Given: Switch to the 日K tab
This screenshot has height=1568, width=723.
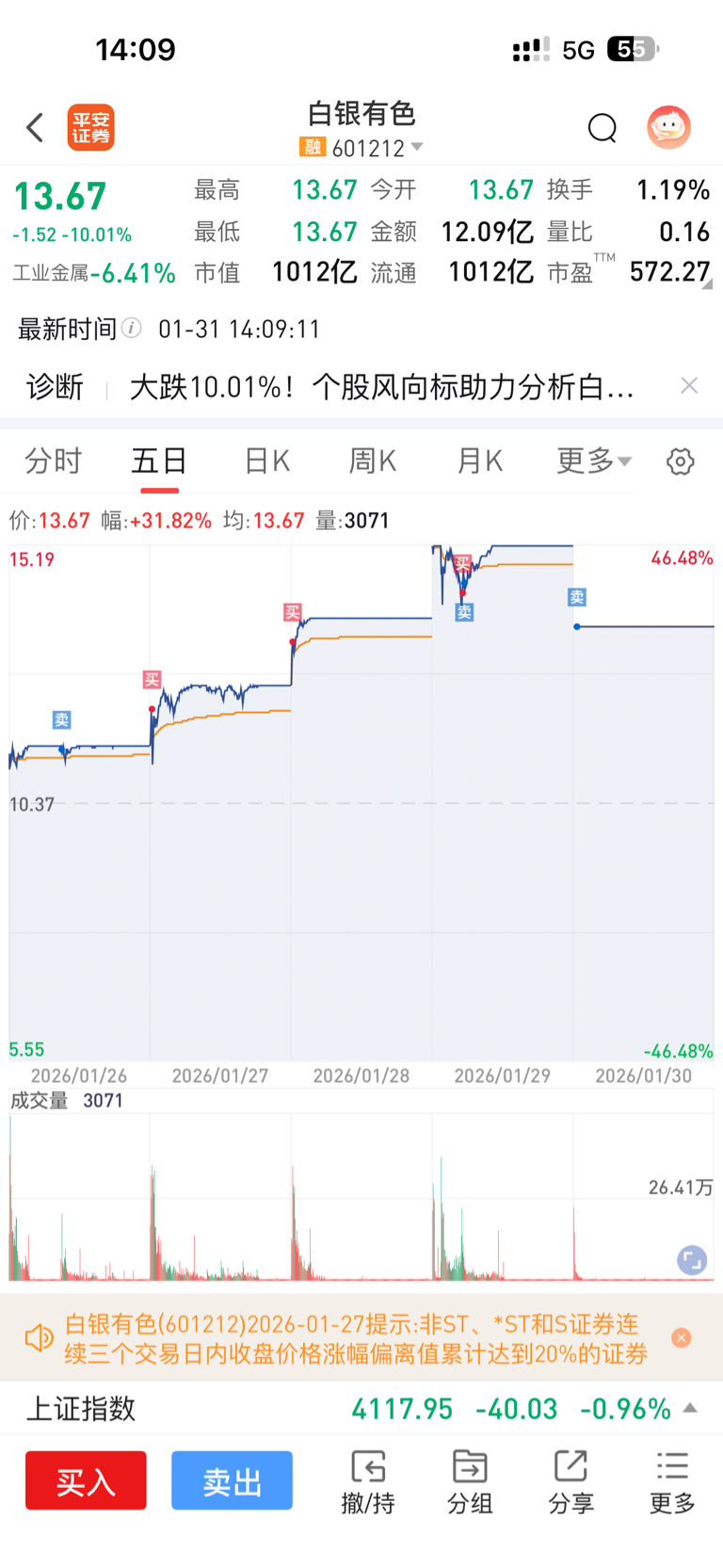Looking at the screenshot, I should tap(267, 461).
